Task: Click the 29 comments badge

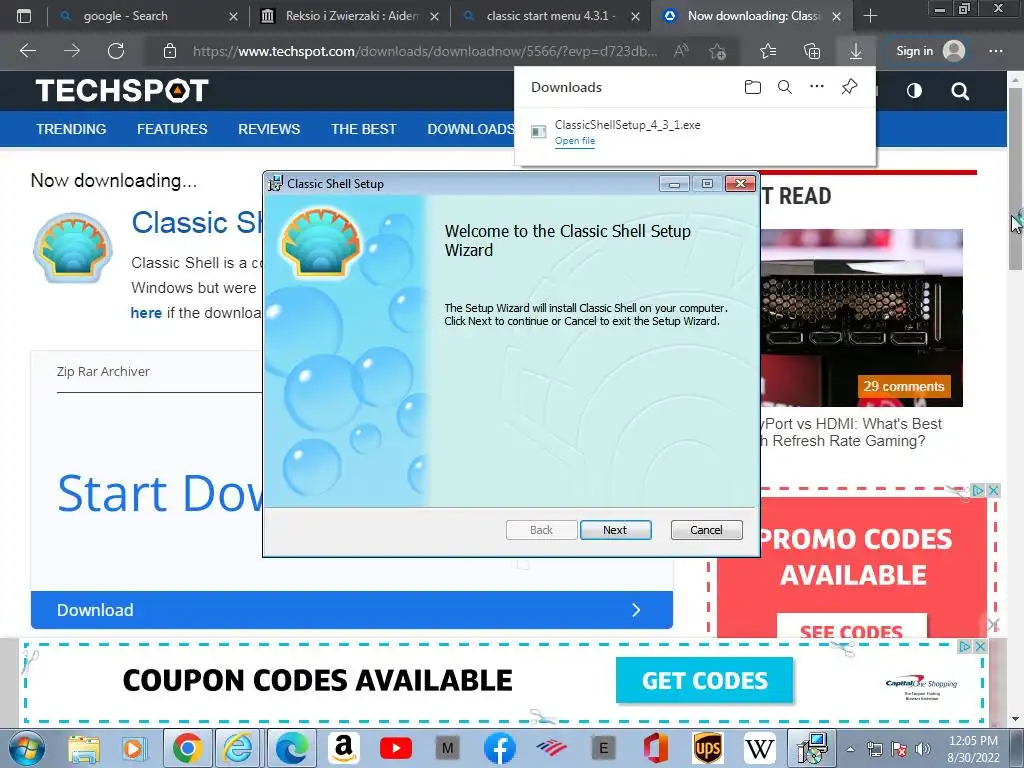Action: (x=904, y=386)
